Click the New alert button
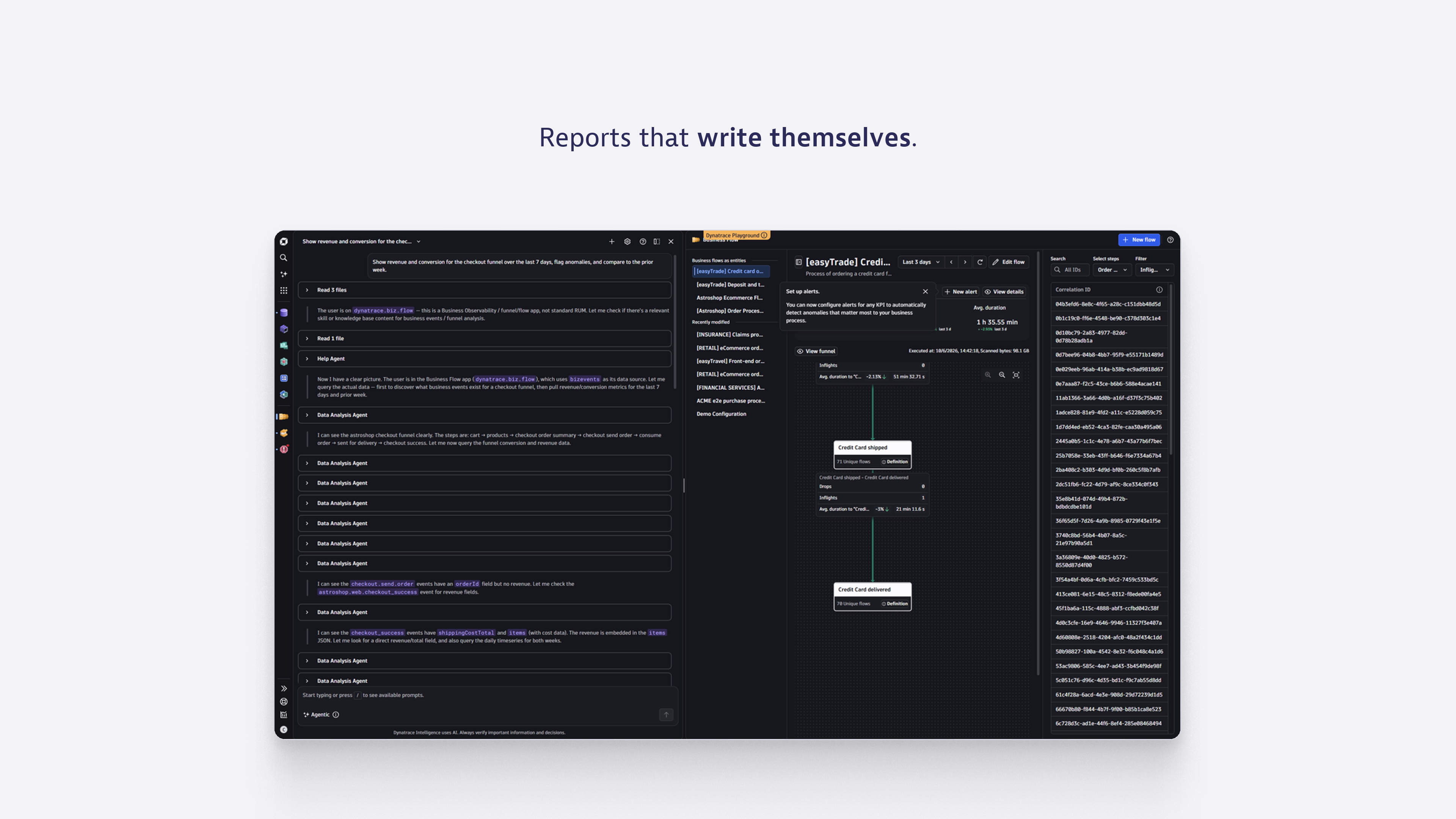The height and width of the screenshot is (819, 1456). pyautogui.click(x=960, y=292)
